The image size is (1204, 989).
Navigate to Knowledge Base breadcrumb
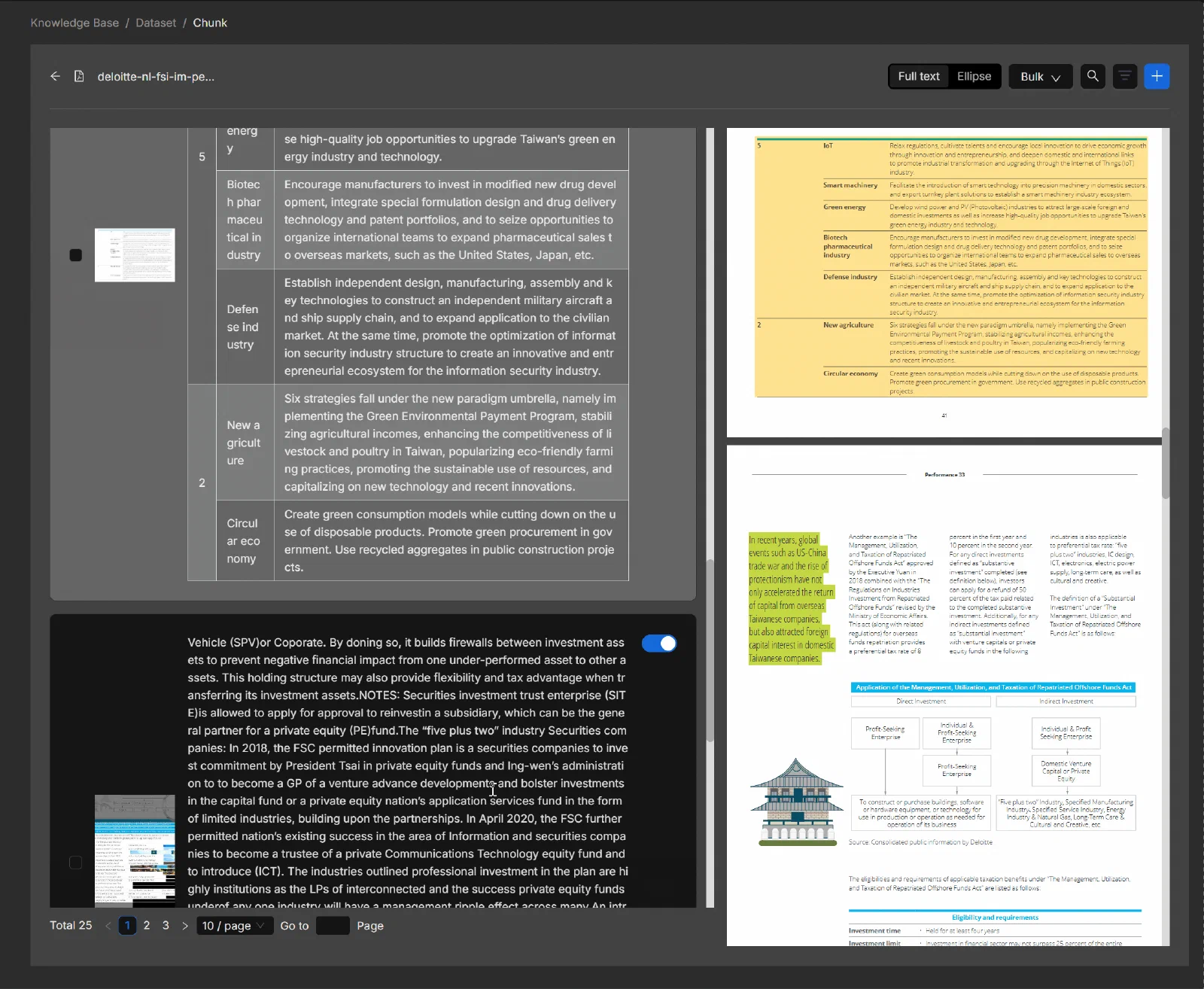pyautogui.click(x=74, y=23)
